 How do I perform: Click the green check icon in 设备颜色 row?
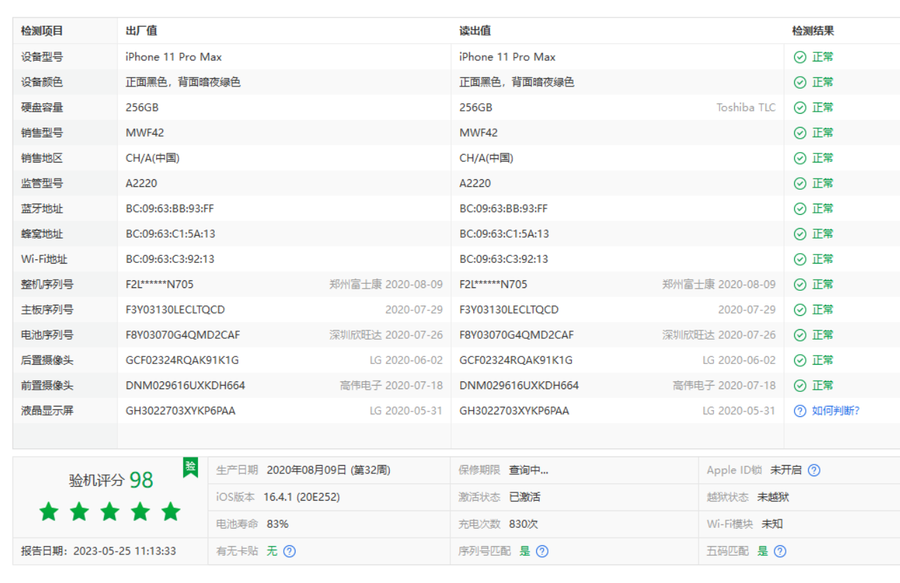(x=800, y=82)
